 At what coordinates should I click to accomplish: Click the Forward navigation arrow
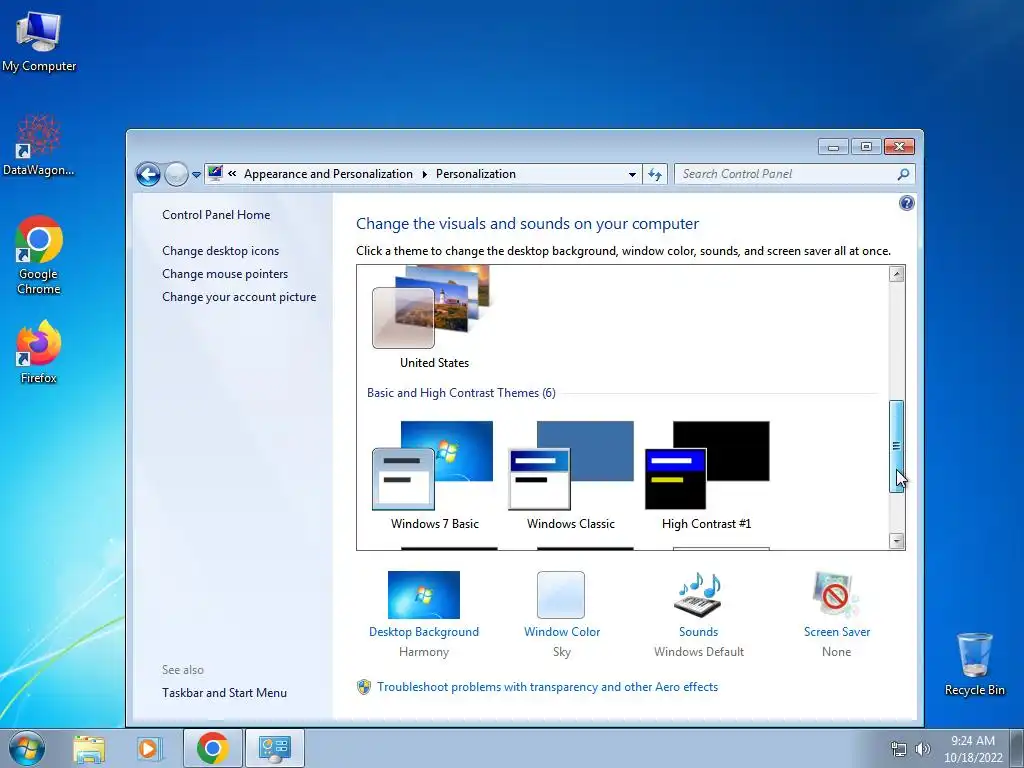click(x=176, y=174)
